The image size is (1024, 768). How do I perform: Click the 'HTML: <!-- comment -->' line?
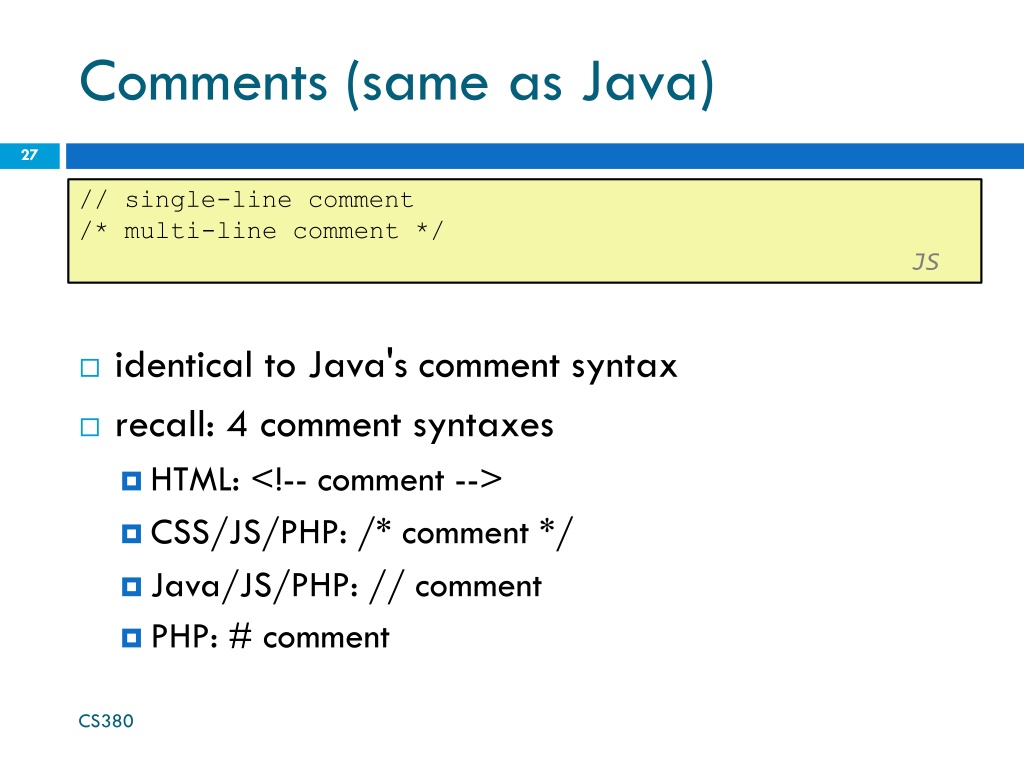tap(327, 480)
